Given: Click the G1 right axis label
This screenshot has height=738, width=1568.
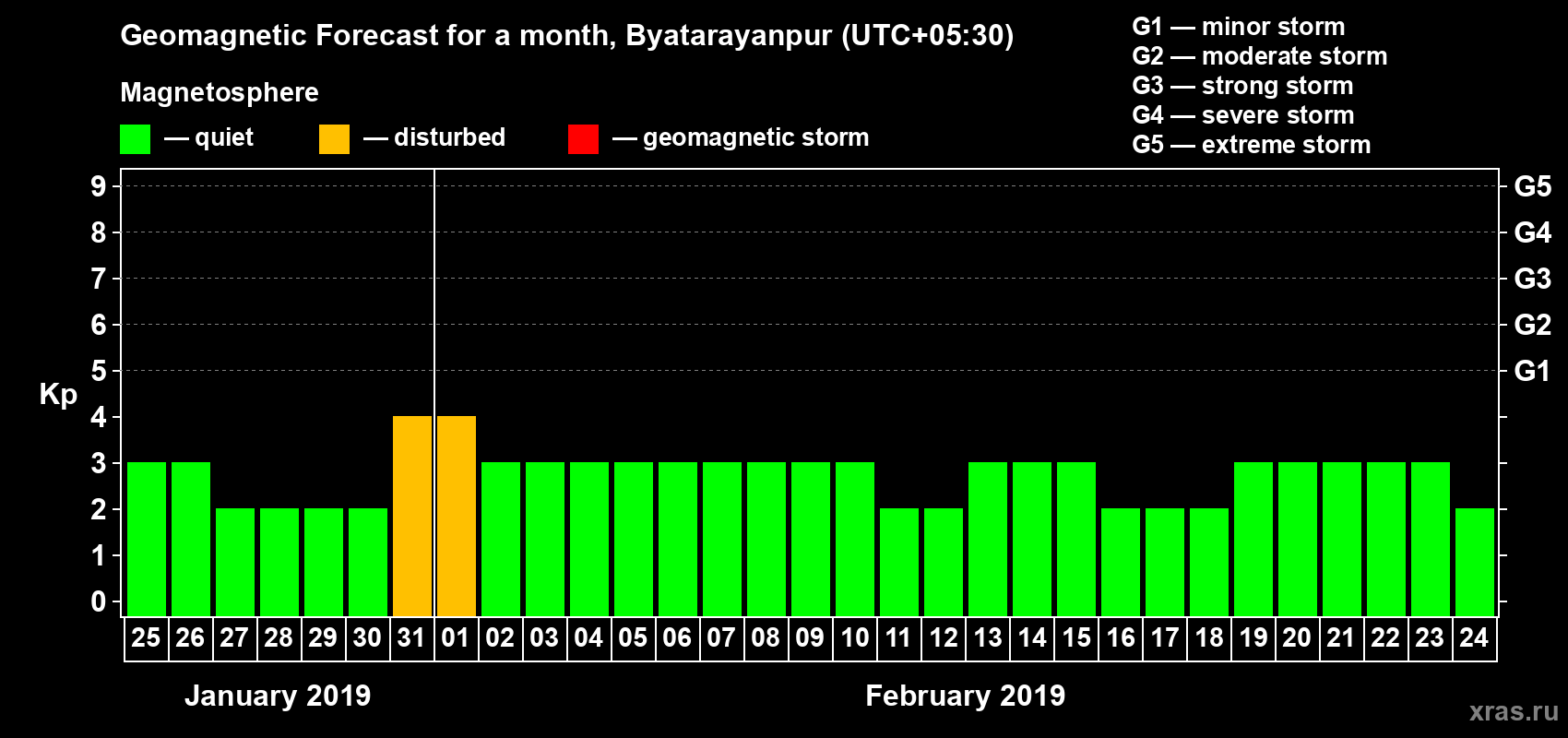Looking at the screenshot, I should (x=1533, y=371).
